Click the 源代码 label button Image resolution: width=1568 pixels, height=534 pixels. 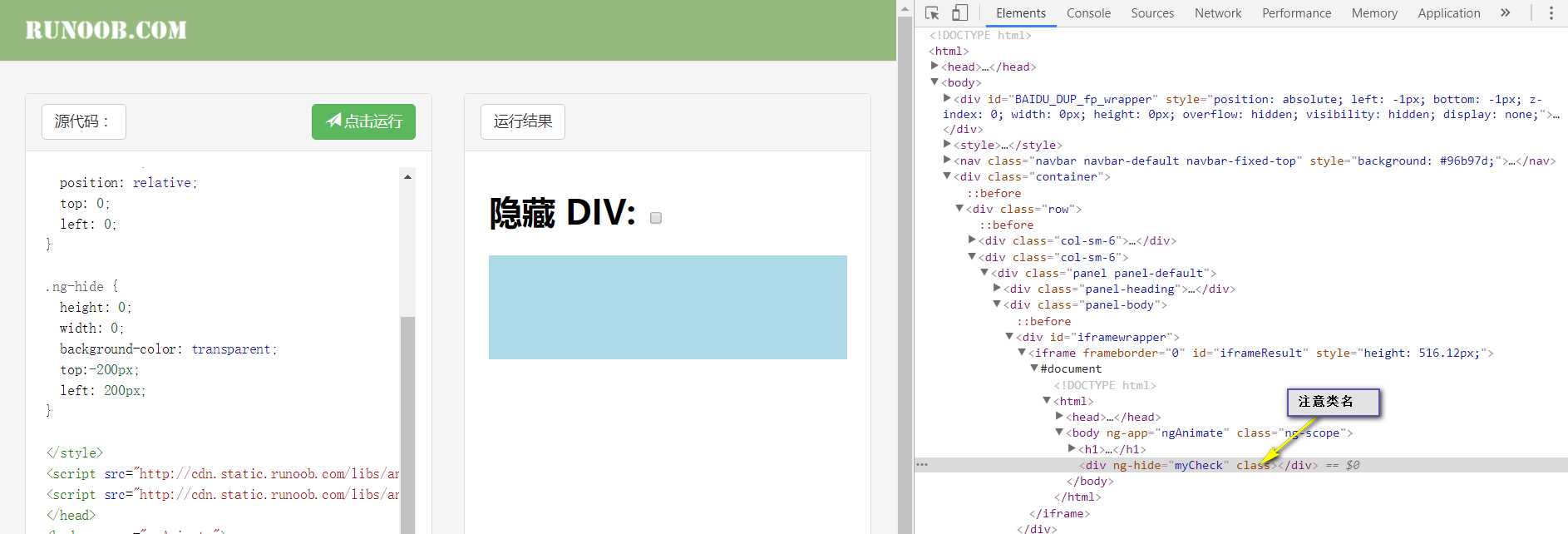click(x=84, y=121)
